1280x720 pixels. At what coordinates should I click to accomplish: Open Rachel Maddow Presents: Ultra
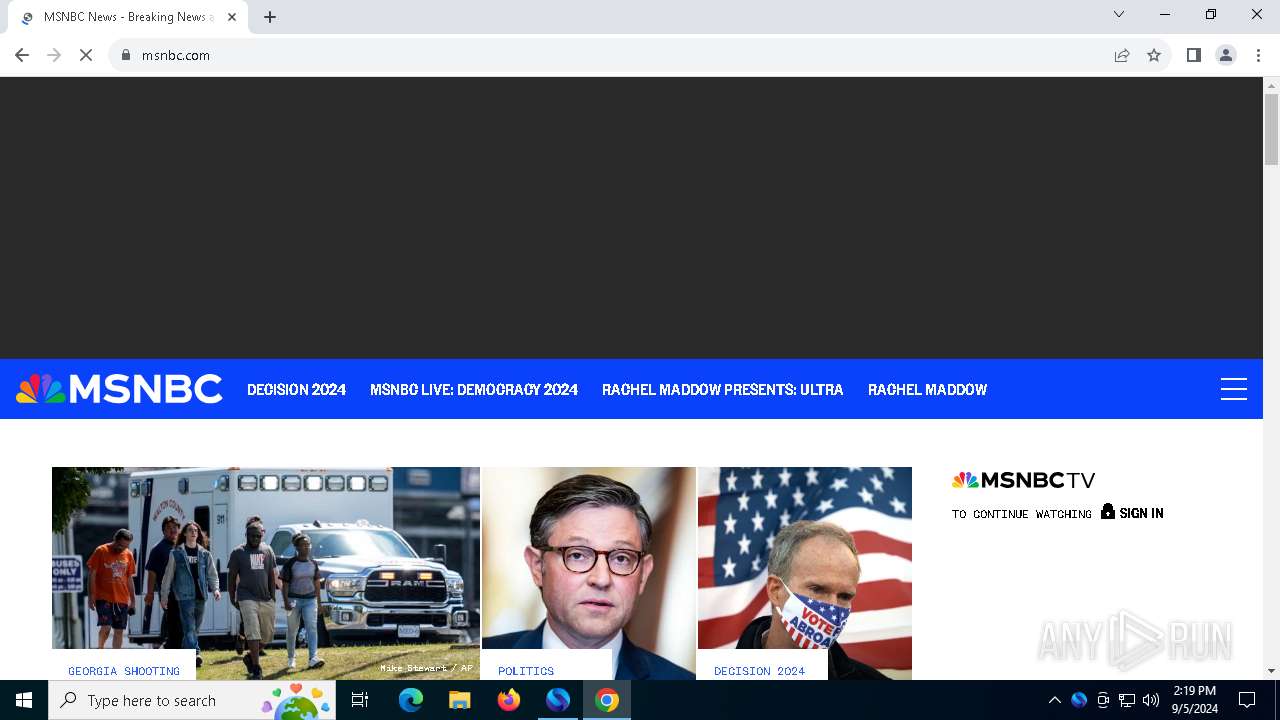pos(723,390)
